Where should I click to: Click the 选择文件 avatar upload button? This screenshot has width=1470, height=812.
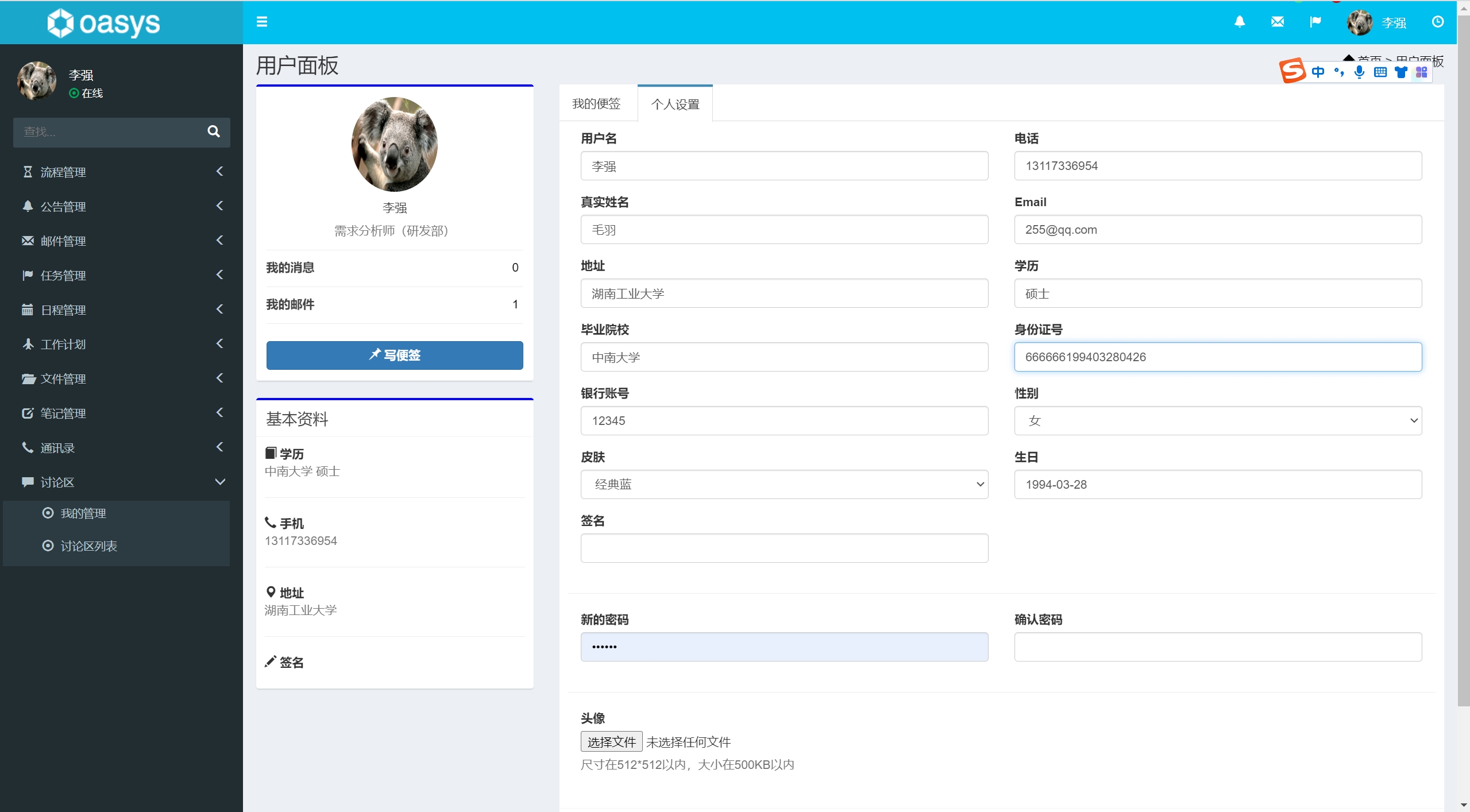(x=611, y=742)
